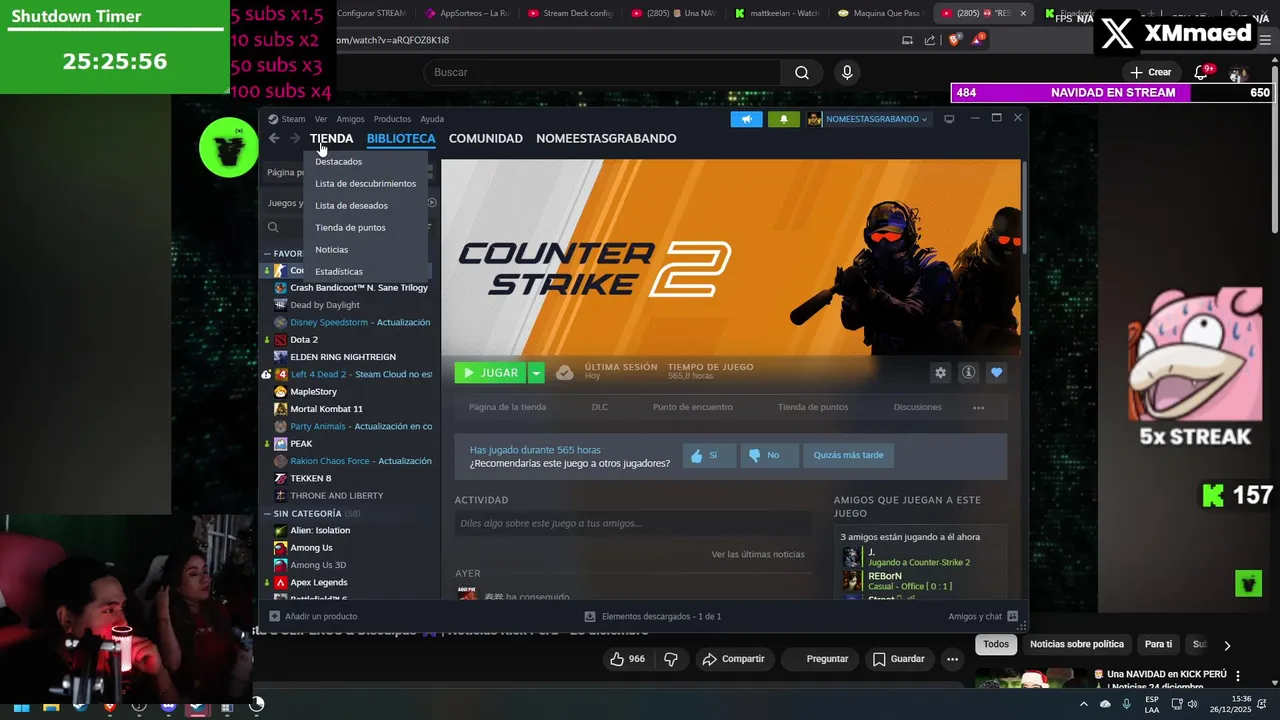
Task: Click YouTube Guardar save button
Action: pos(898,659)
